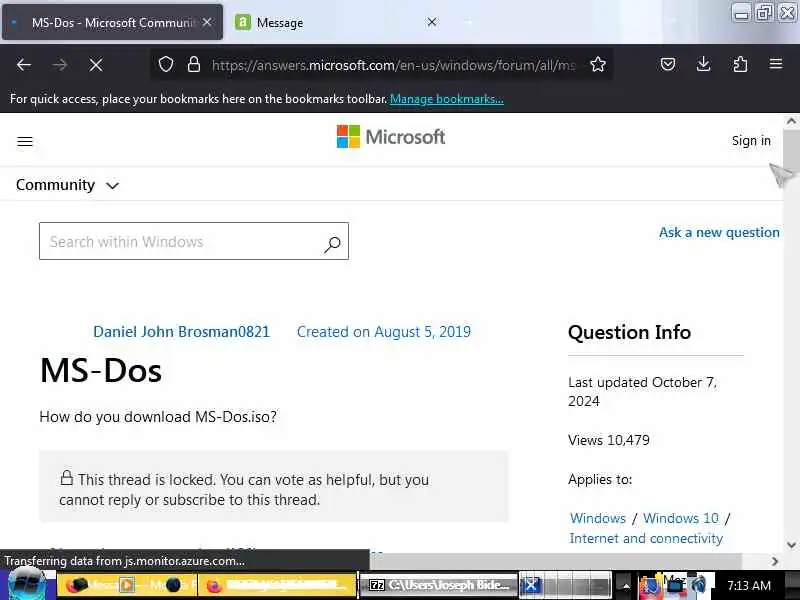
Task: Close the MS-Dos Microsoft Community tab
Action: tap(207, 22)
